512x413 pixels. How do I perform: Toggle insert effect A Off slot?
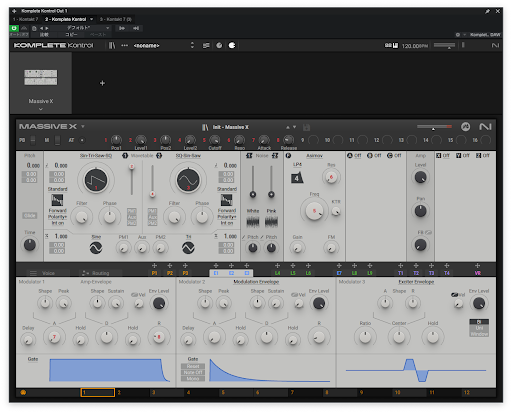pyautogui.click(x=354, y=156)
